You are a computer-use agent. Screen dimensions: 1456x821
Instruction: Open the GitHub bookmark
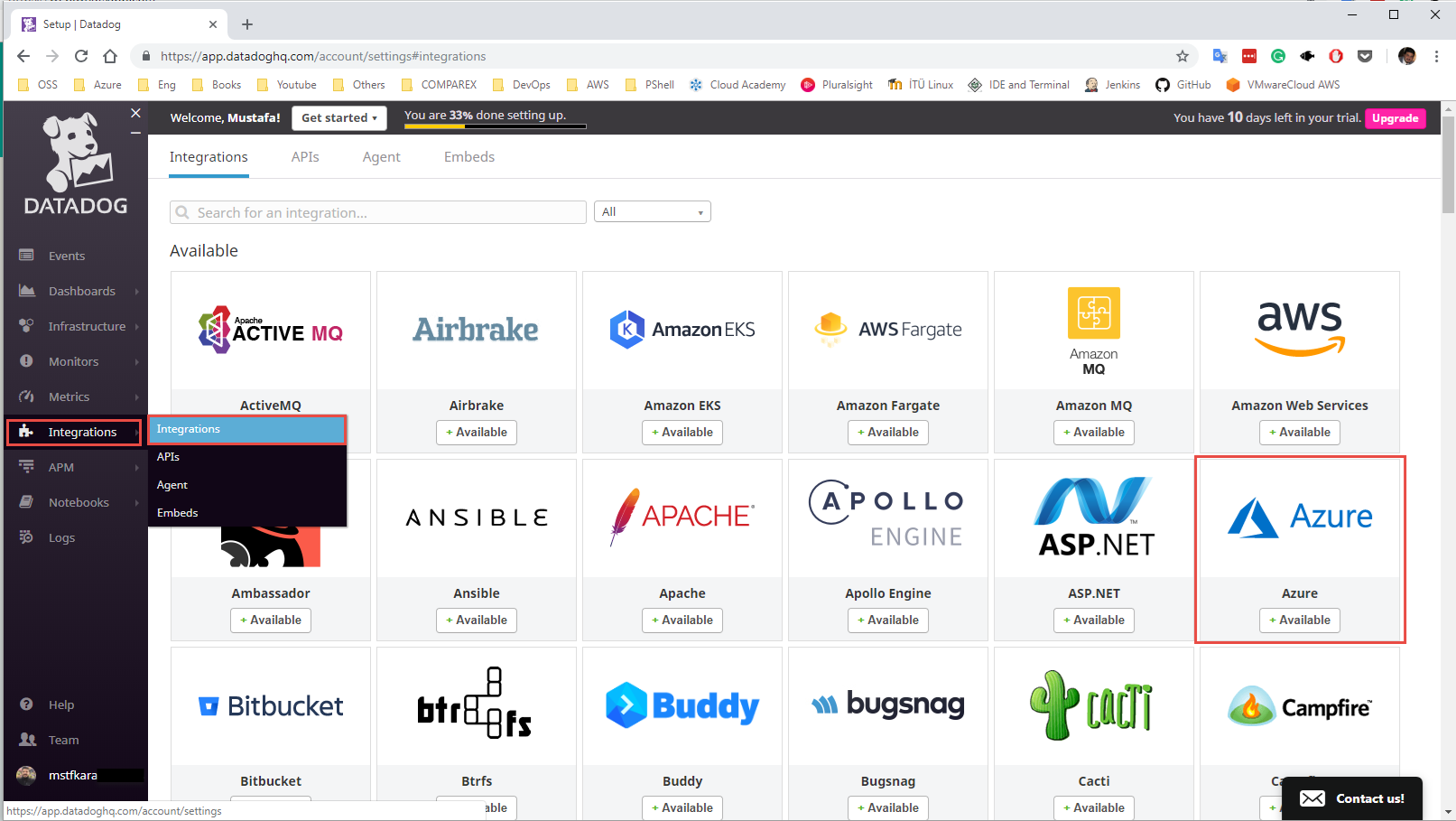click(1183, 85)
